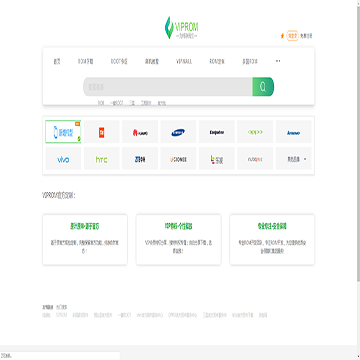Select the OPPO brand logo tile
Image resolution: width=360 pixels, height=360 pixels.
[255, 132]
